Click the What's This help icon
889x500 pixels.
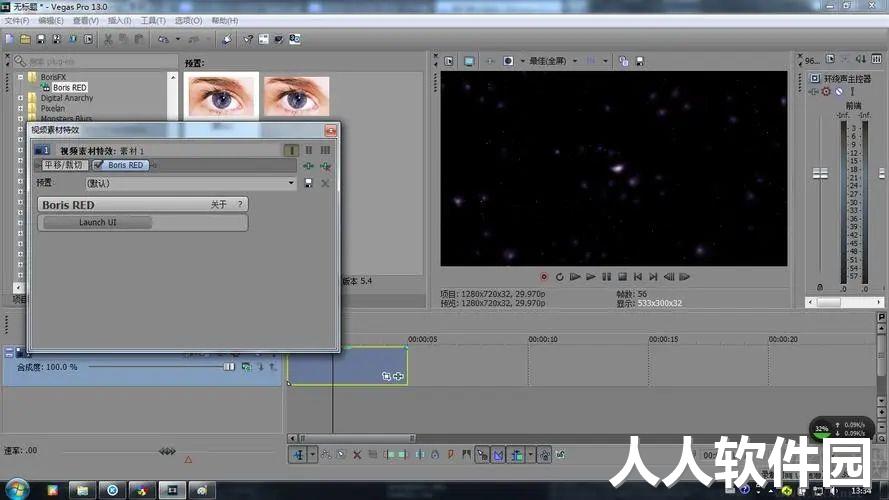pyautogui.click(x=248, y=39)
